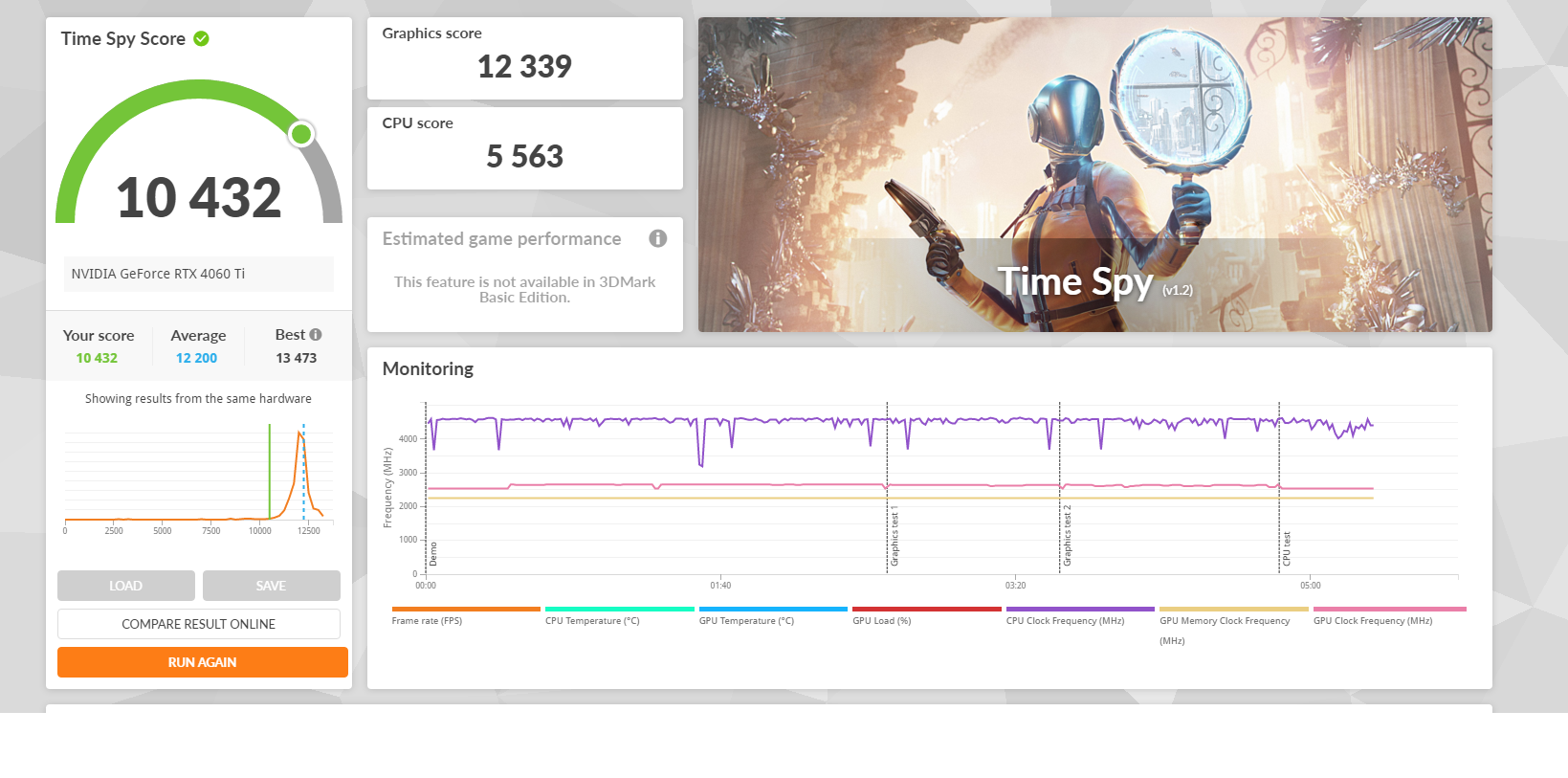Click the Time Spy Score title

pos(123,38)
